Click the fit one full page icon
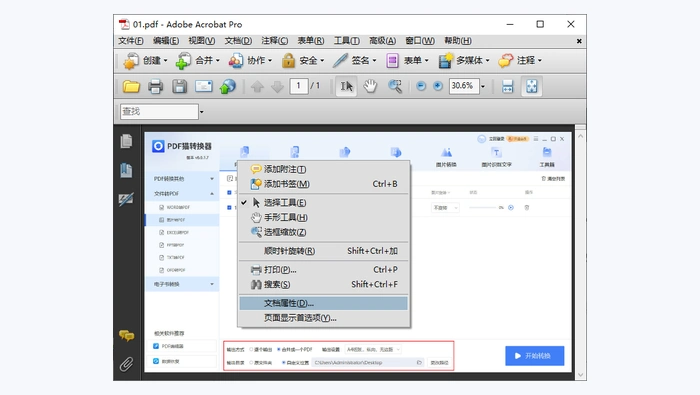This screenshot has height=395, width=700. point(531,86)
